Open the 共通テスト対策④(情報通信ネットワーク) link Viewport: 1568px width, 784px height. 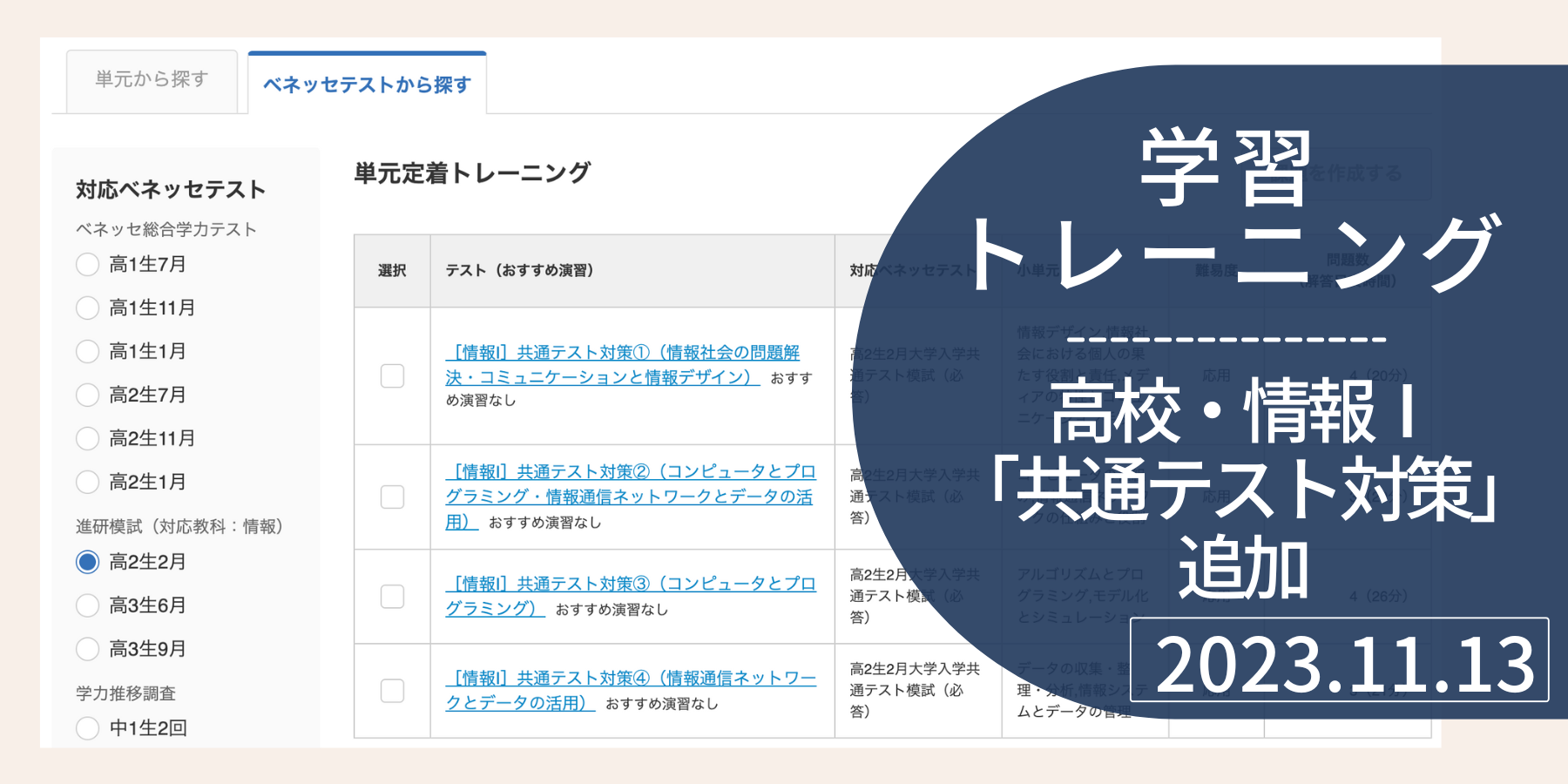631,690
